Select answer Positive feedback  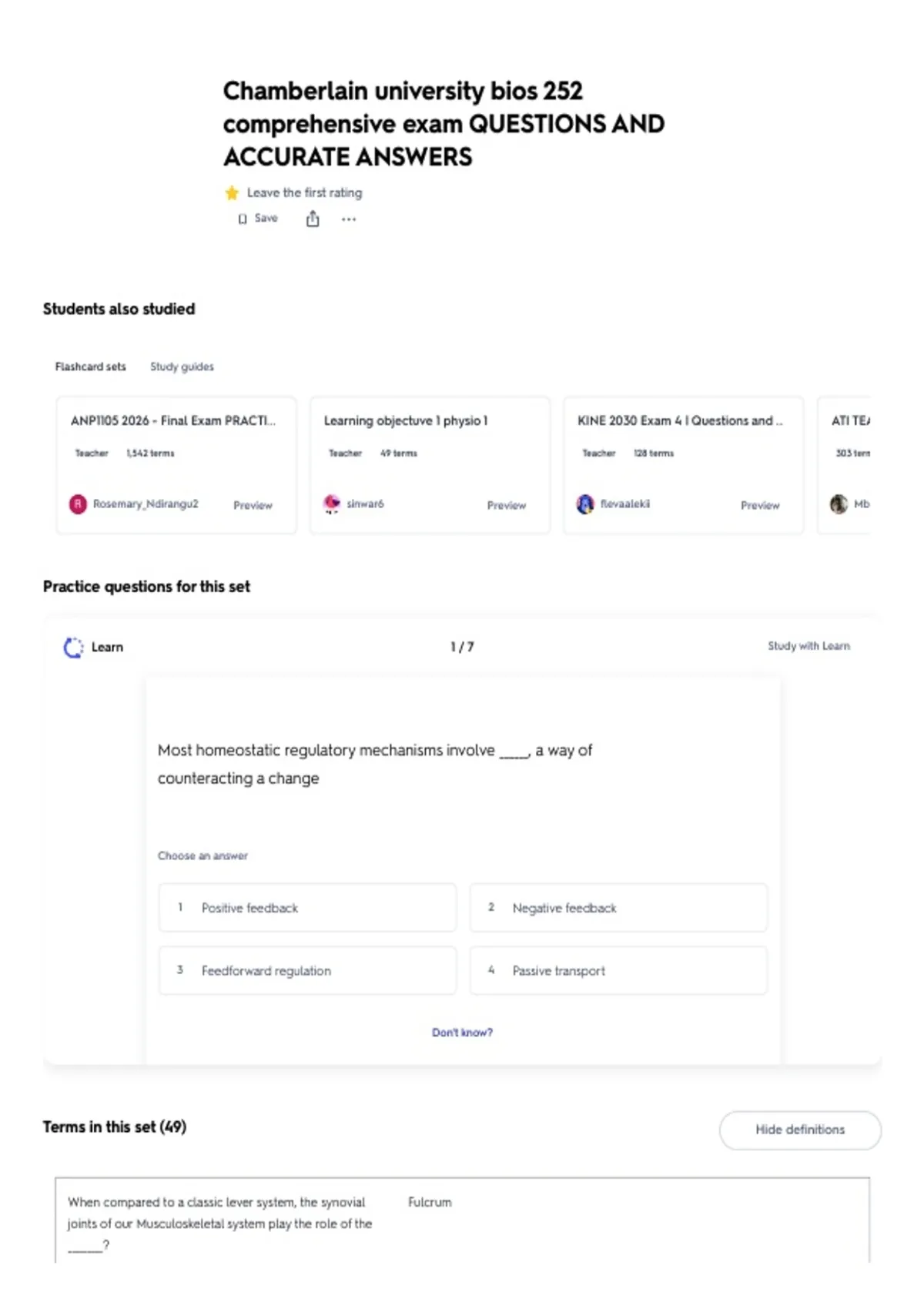[x=307, y=908]
